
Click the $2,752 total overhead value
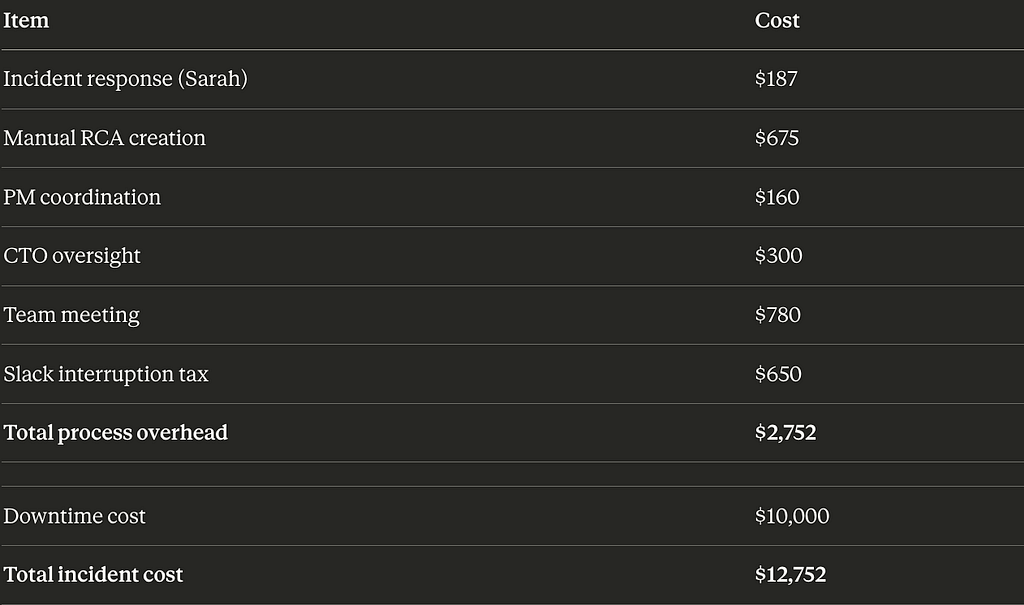pyautogui.click(x=786, y=433)
